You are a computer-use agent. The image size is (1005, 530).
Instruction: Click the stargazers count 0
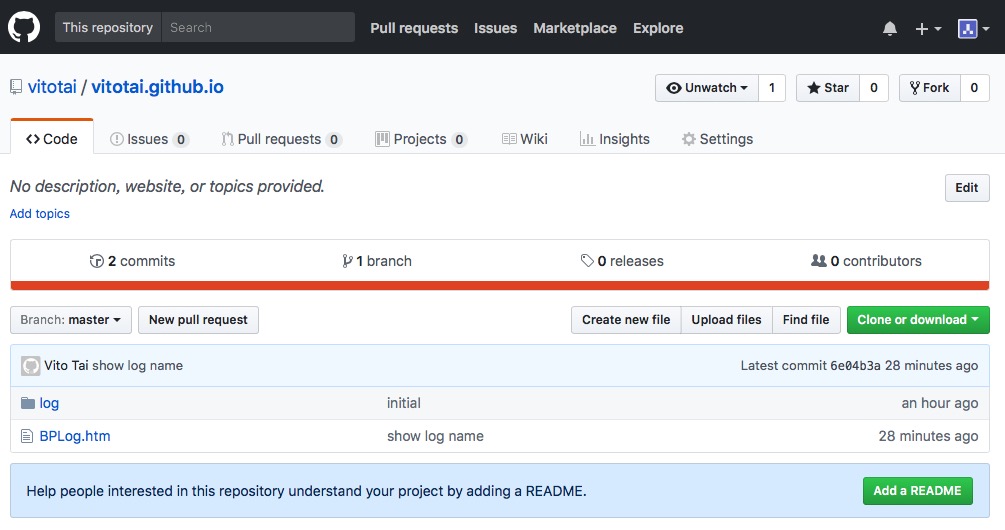pyautogui.click(x=874, y=88)
